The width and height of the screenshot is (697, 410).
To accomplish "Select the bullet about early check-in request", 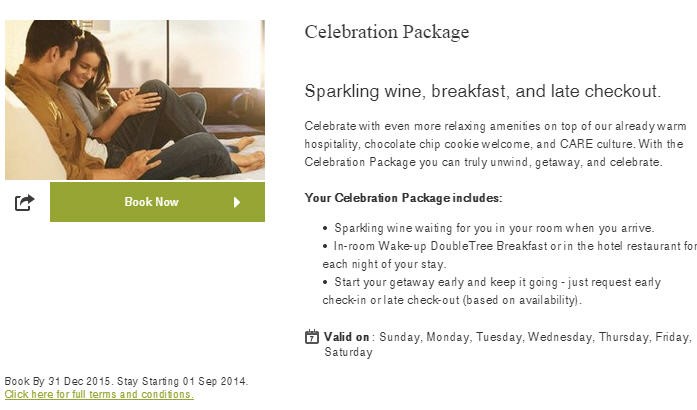I will (x=492, y=291).
